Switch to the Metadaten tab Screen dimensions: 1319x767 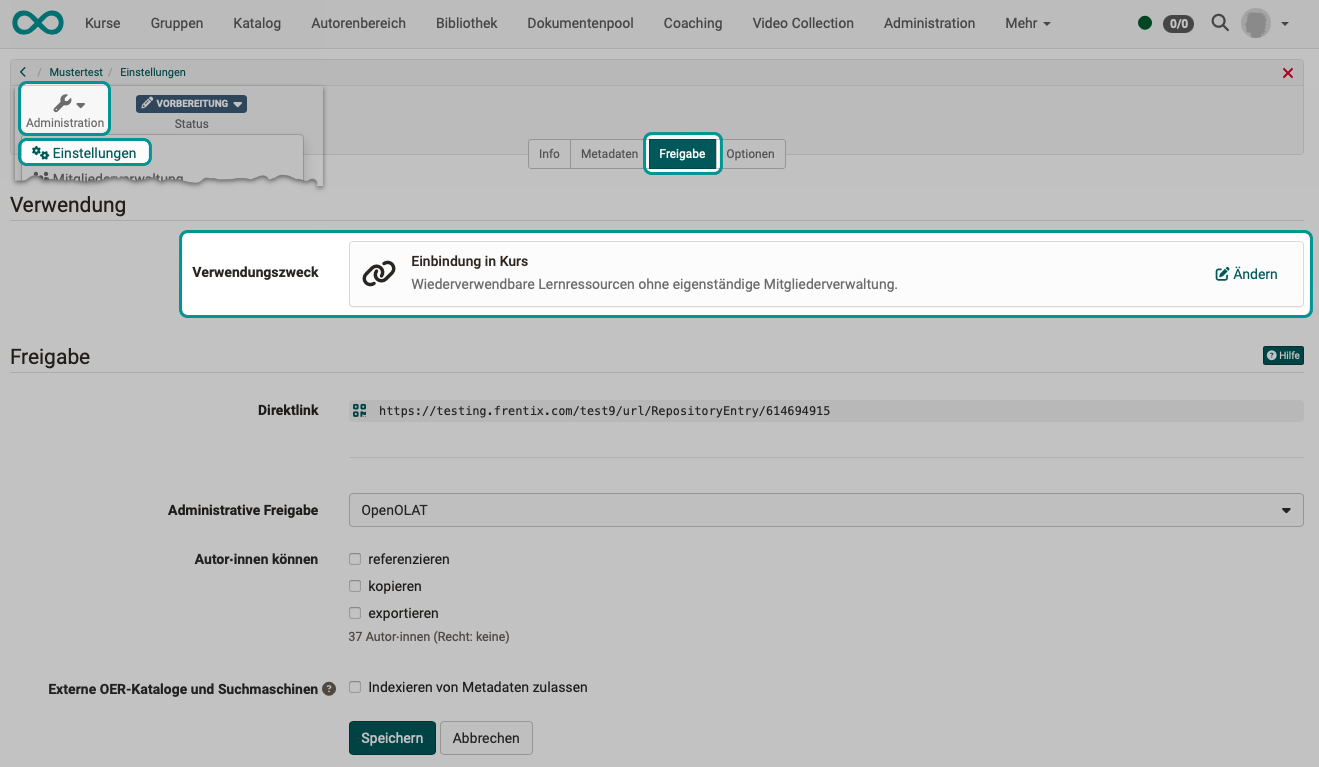[x=609, y=154]
